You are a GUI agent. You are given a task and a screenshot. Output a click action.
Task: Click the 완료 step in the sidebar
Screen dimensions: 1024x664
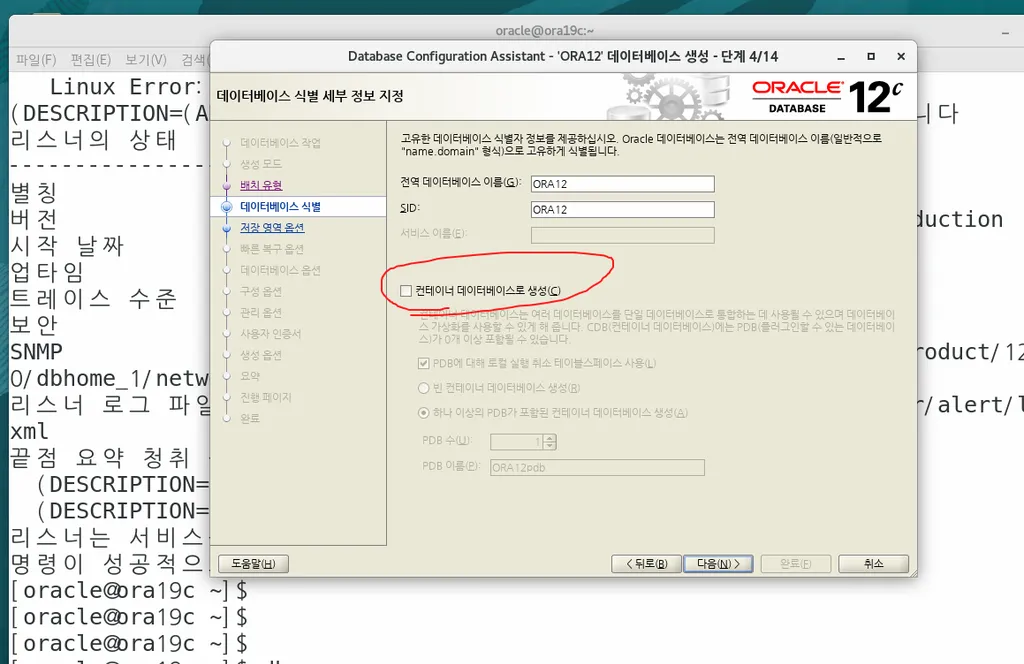[x=249, y=419]
